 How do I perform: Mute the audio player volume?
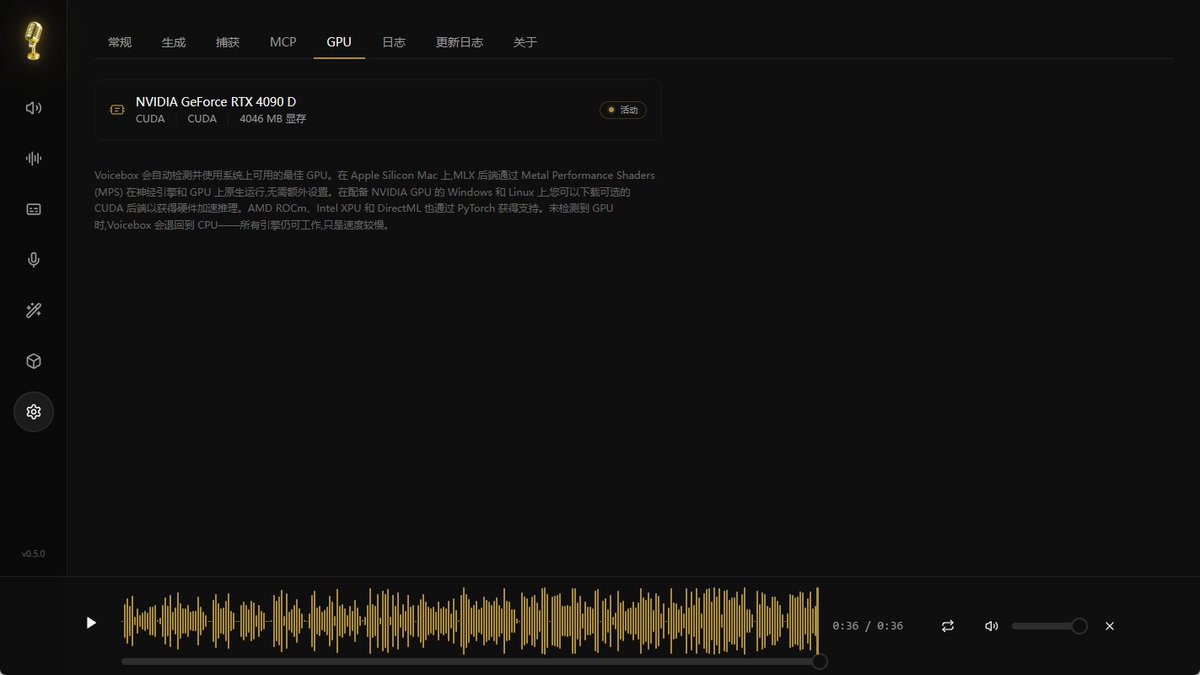991,626
